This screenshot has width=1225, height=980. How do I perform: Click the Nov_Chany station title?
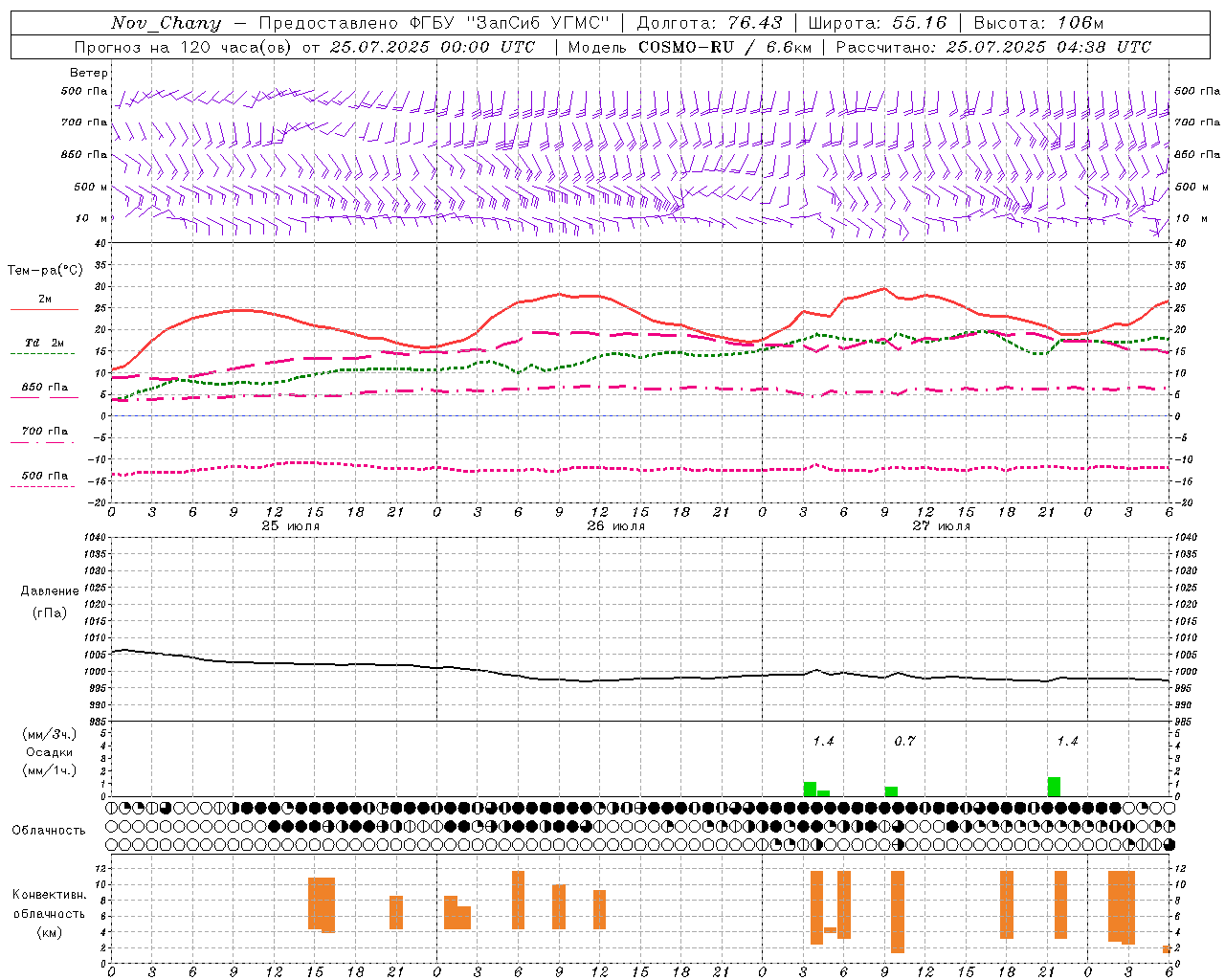pos(166,23)
